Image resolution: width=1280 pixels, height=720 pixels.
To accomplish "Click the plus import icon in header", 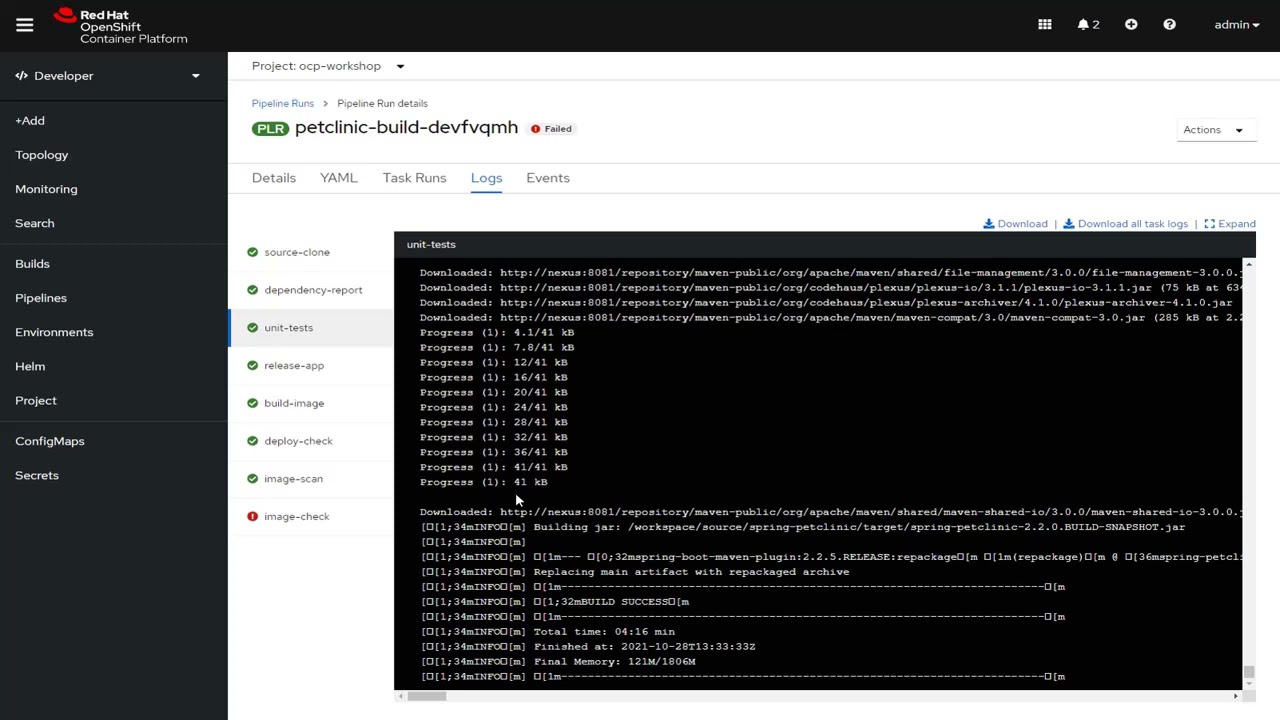I will (1131, 25).
